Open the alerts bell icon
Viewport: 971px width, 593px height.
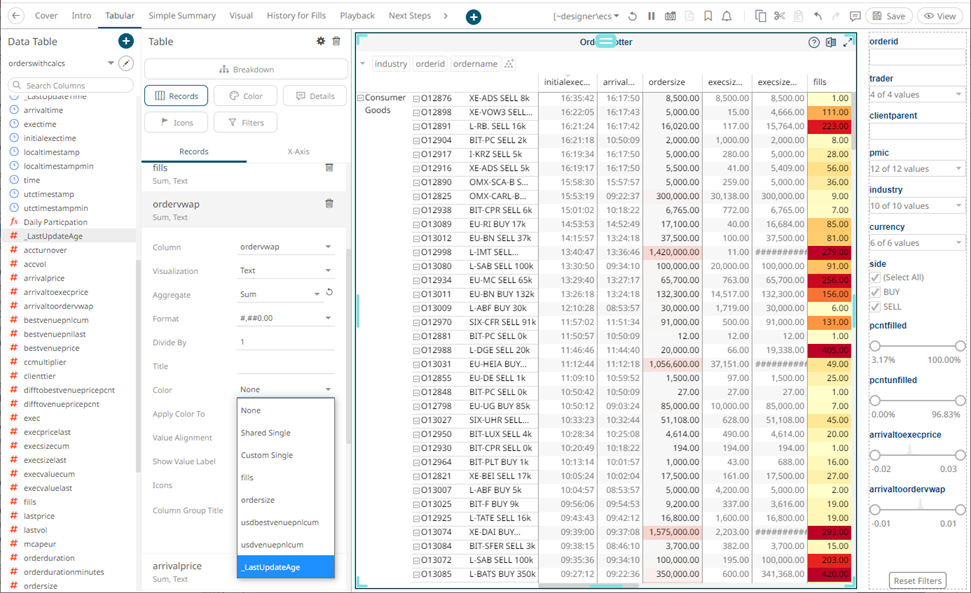[x=727, y=16]
